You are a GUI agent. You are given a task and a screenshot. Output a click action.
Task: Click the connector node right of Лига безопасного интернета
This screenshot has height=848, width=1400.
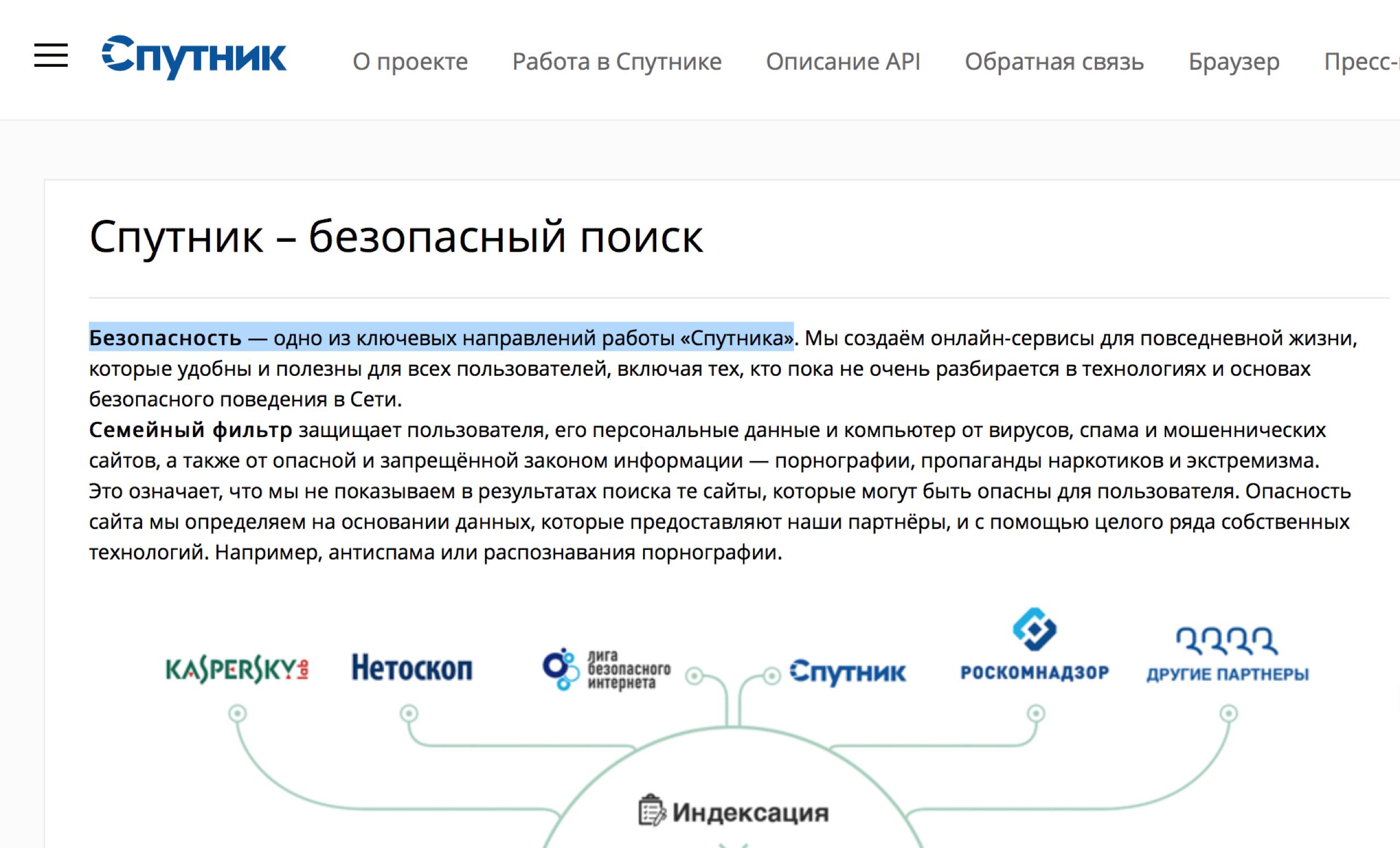[x=695, y=676]
